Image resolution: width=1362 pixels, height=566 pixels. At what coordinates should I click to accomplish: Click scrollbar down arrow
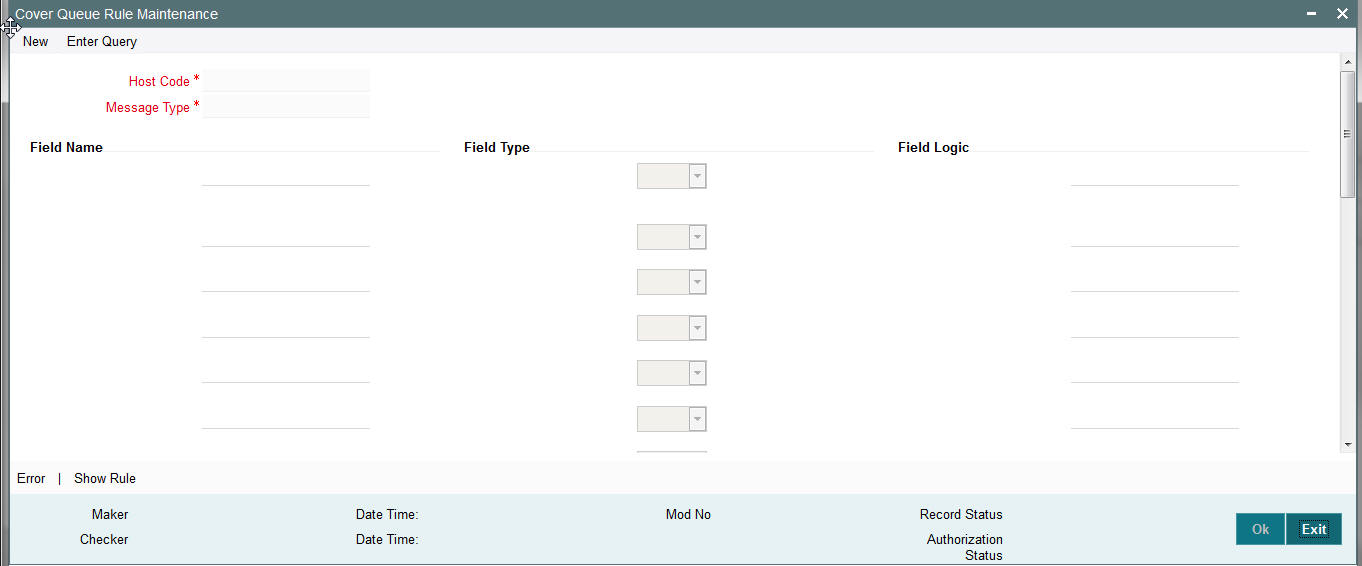point(1347,443)
